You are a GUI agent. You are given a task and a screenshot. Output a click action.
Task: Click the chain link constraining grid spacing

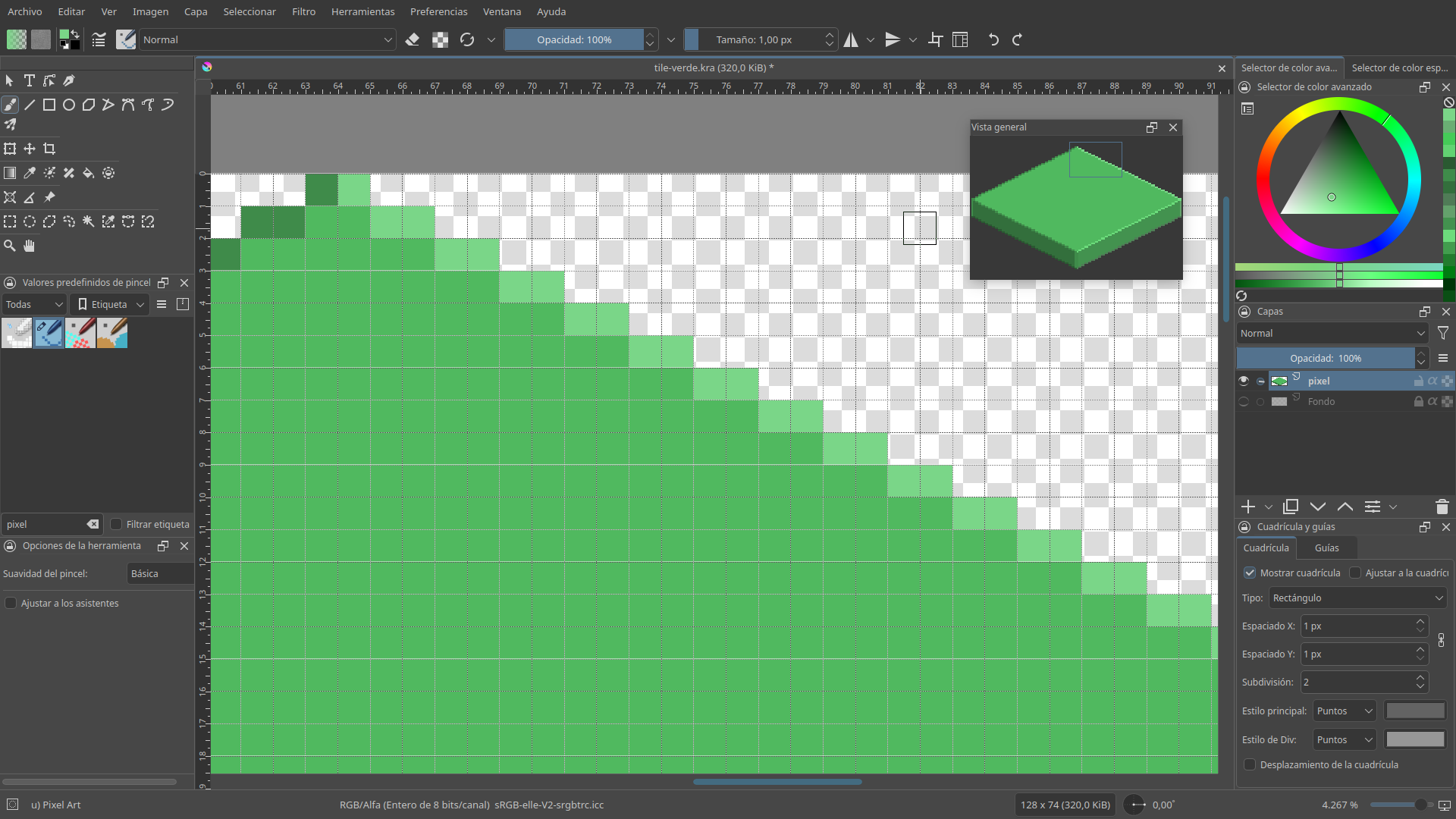(x=1442, y=640)
